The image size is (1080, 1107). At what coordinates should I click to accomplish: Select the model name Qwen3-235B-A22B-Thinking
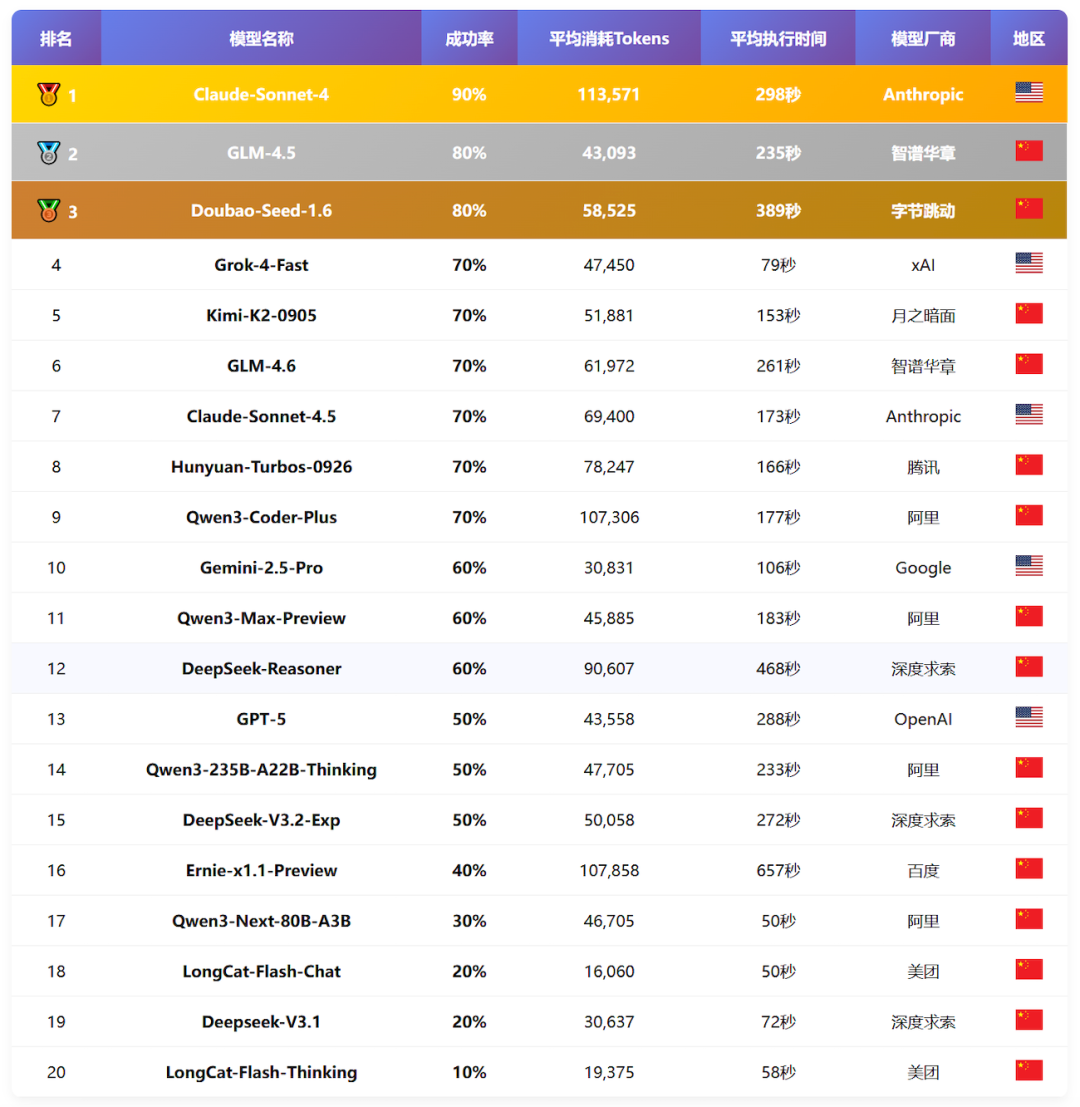[x=261, y=770]
